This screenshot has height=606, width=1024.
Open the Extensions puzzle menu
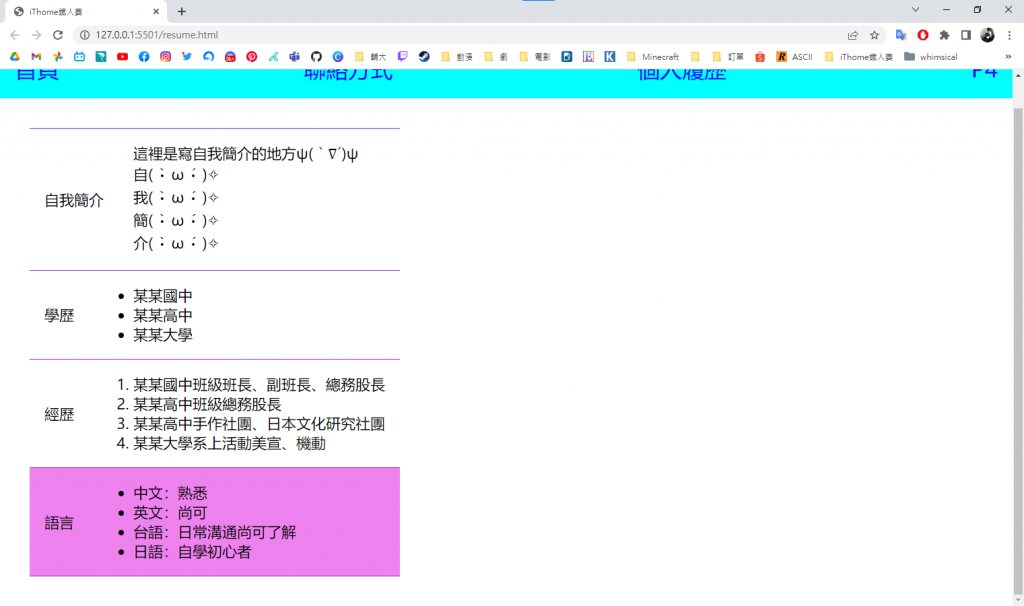click(944, 35)
